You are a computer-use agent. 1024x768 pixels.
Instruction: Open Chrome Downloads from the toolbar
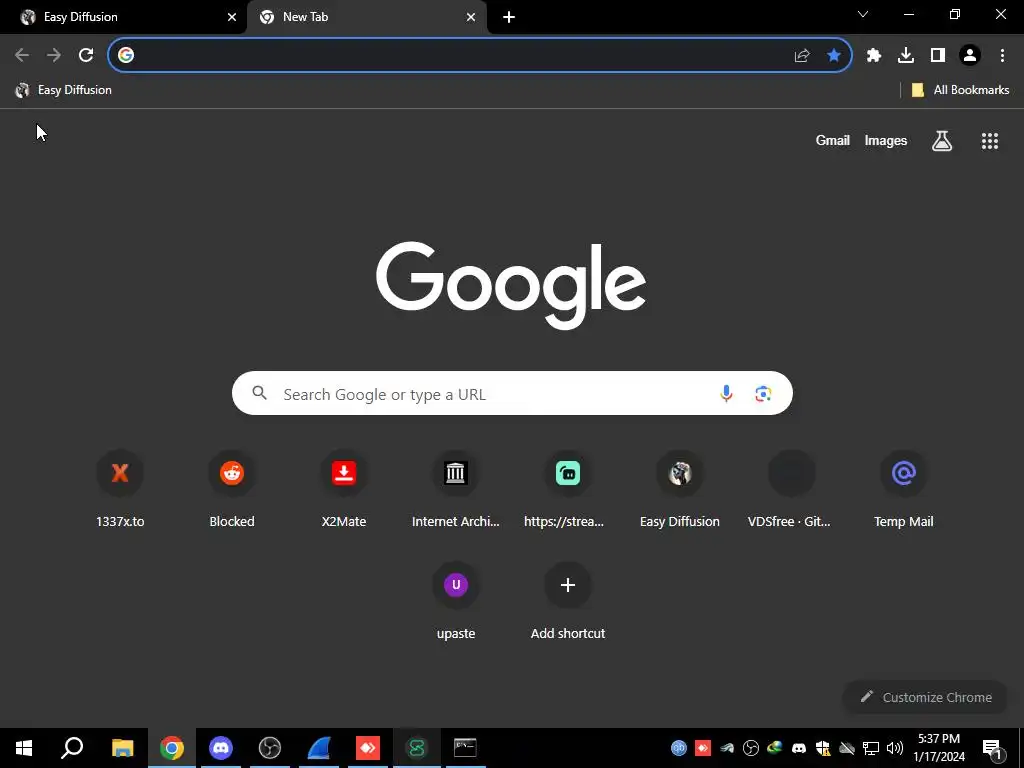tap(906, 56)
